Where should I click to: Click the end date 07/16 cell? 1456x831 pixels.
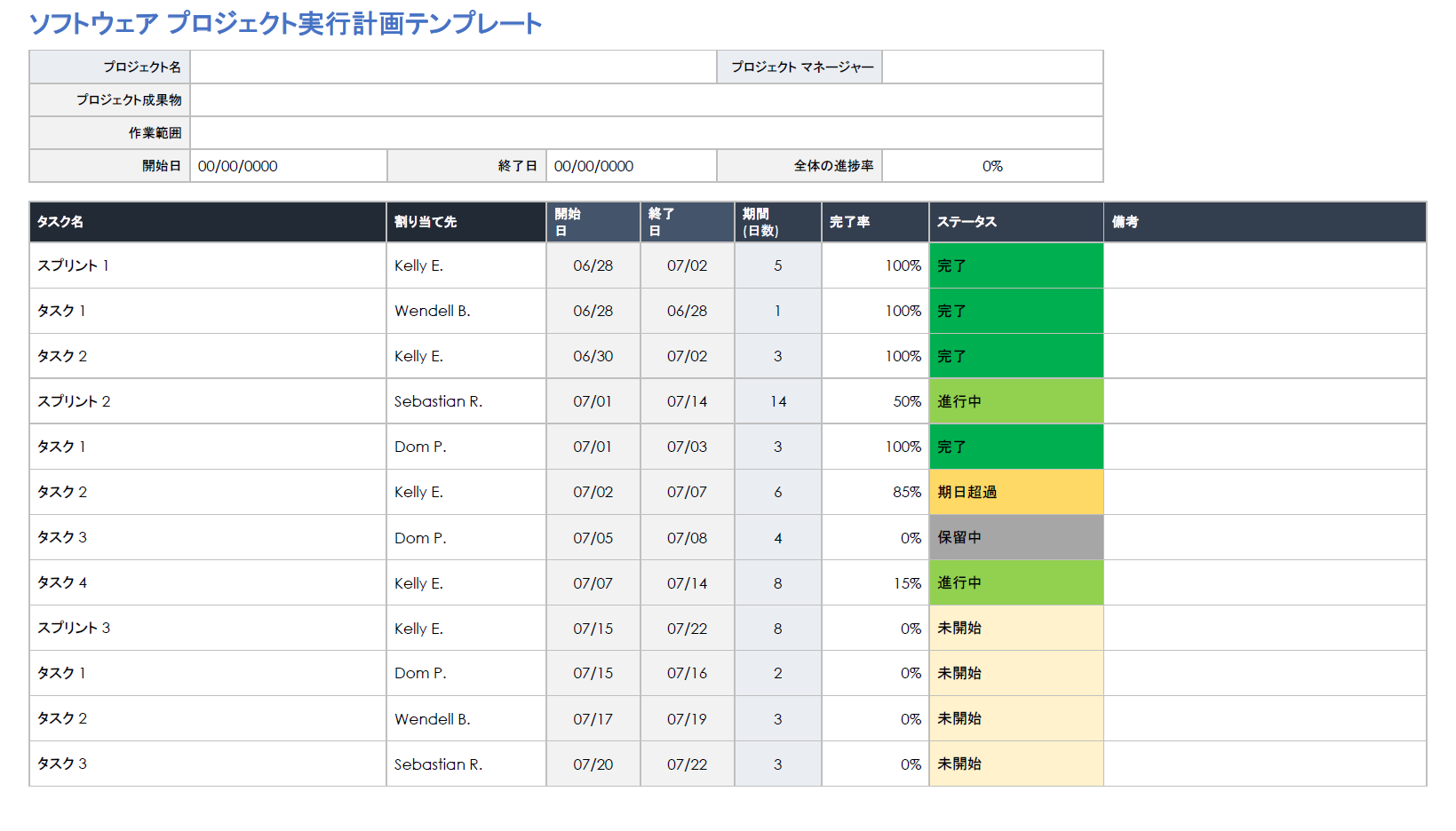pos(688,673)
